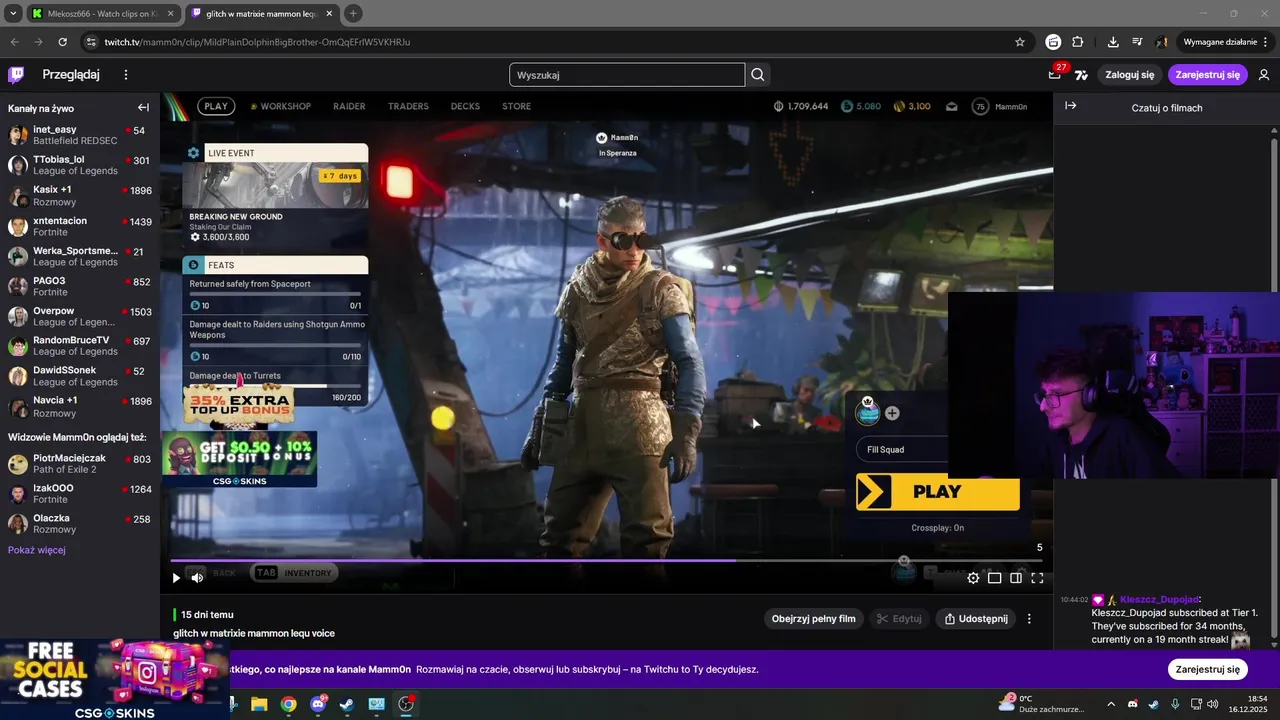1280x720 pixels.
Task: Open the tab search dropdown arrow
Action: click(x=13, y=14)
